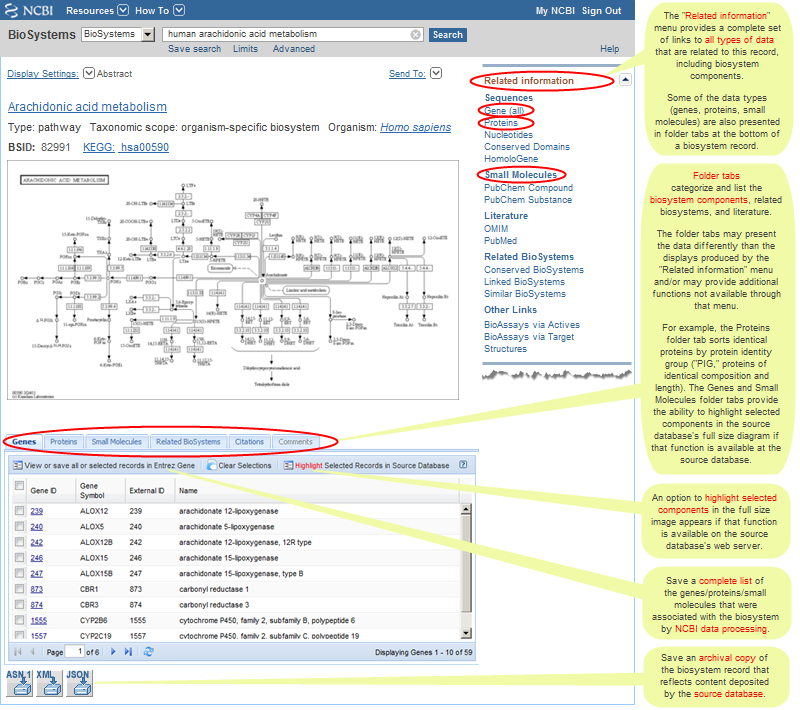Open the pathway diagram thumbnail
This screenshot has width=800, height=710.
(233, 280)
